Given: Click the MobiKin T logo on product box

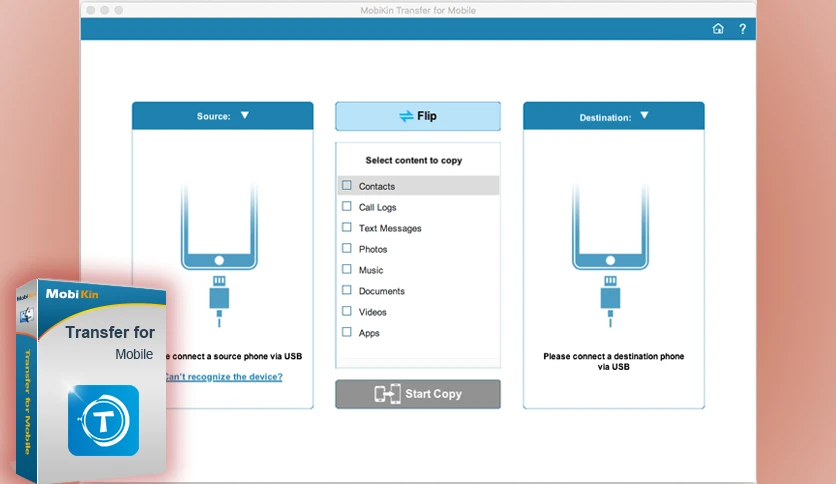Looking at the screenshot, I should (x=103, y=421).
